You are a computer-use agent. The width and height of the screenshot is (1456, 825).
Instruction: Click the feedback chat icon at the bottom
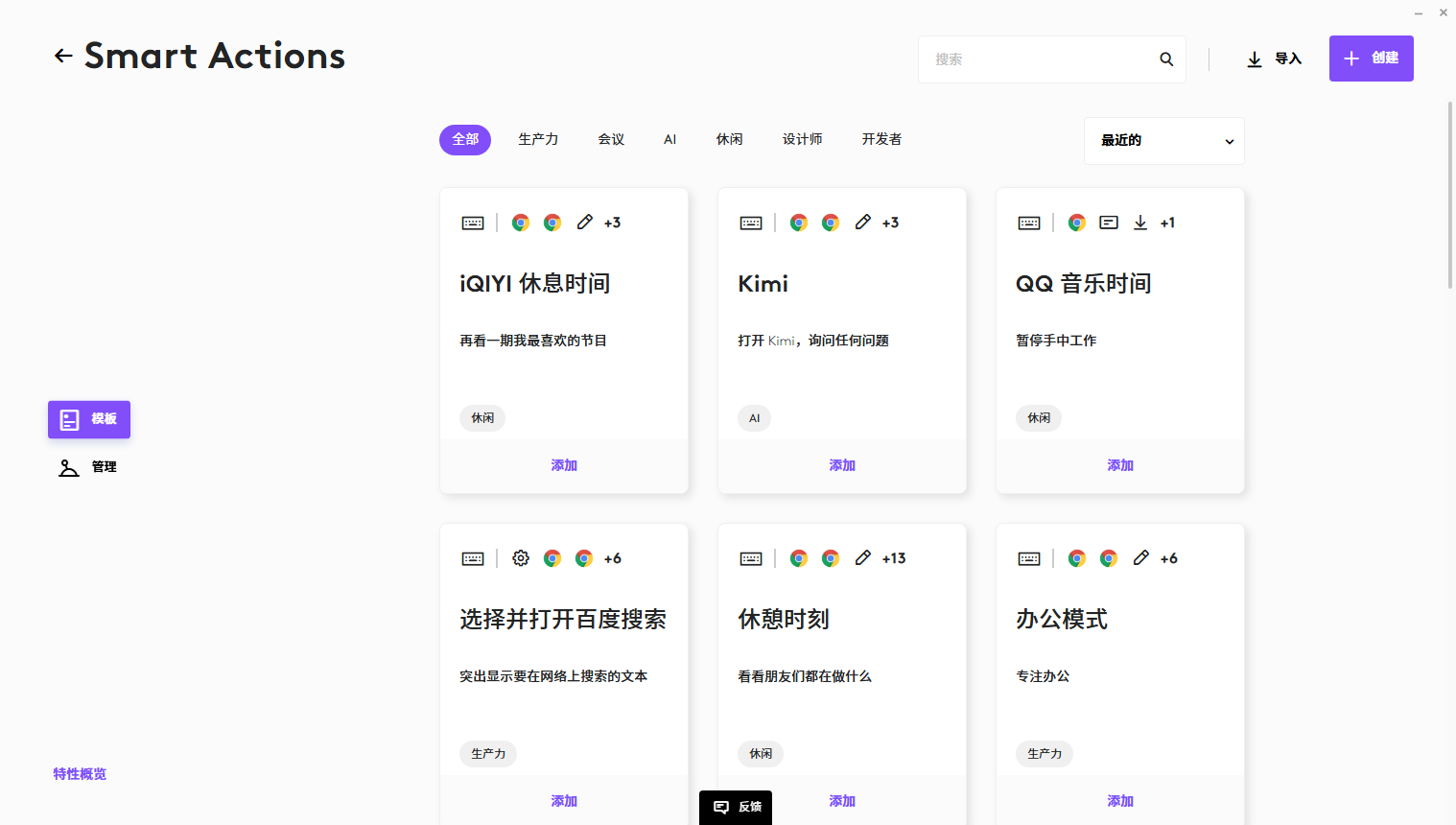click(721, 808)
